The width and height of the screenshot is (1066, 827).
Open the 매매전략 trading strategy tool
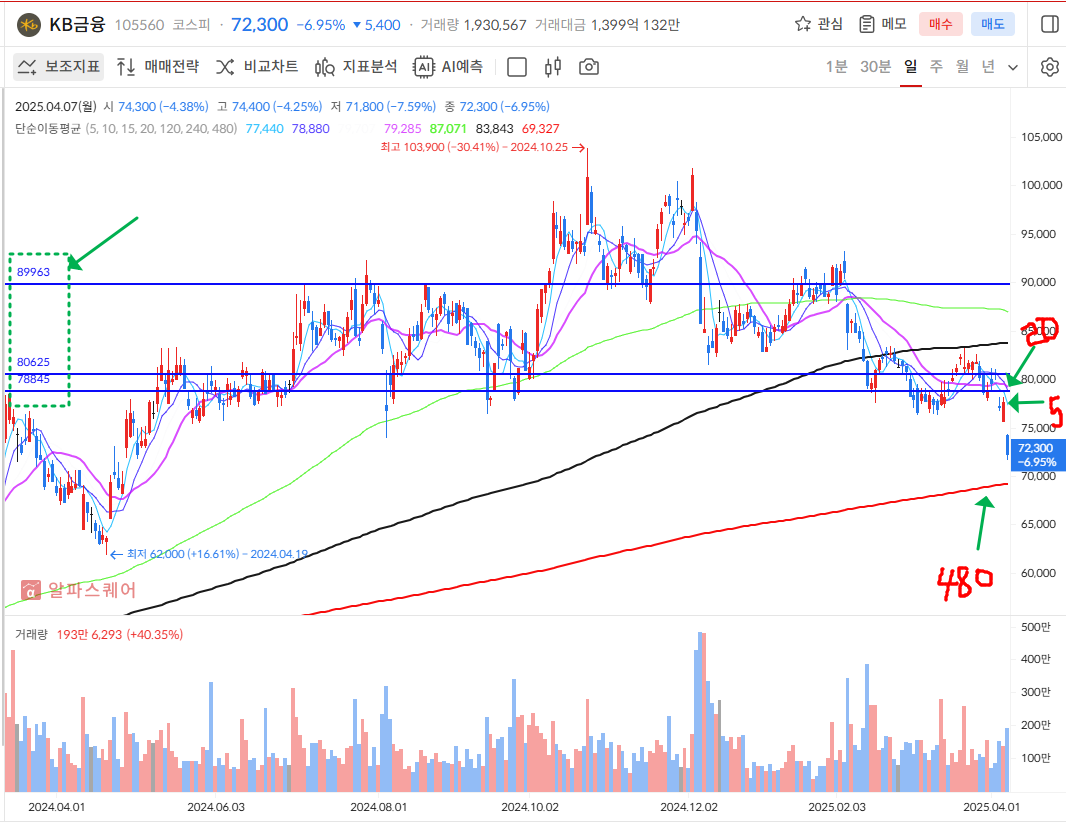[x=158, y=67]
